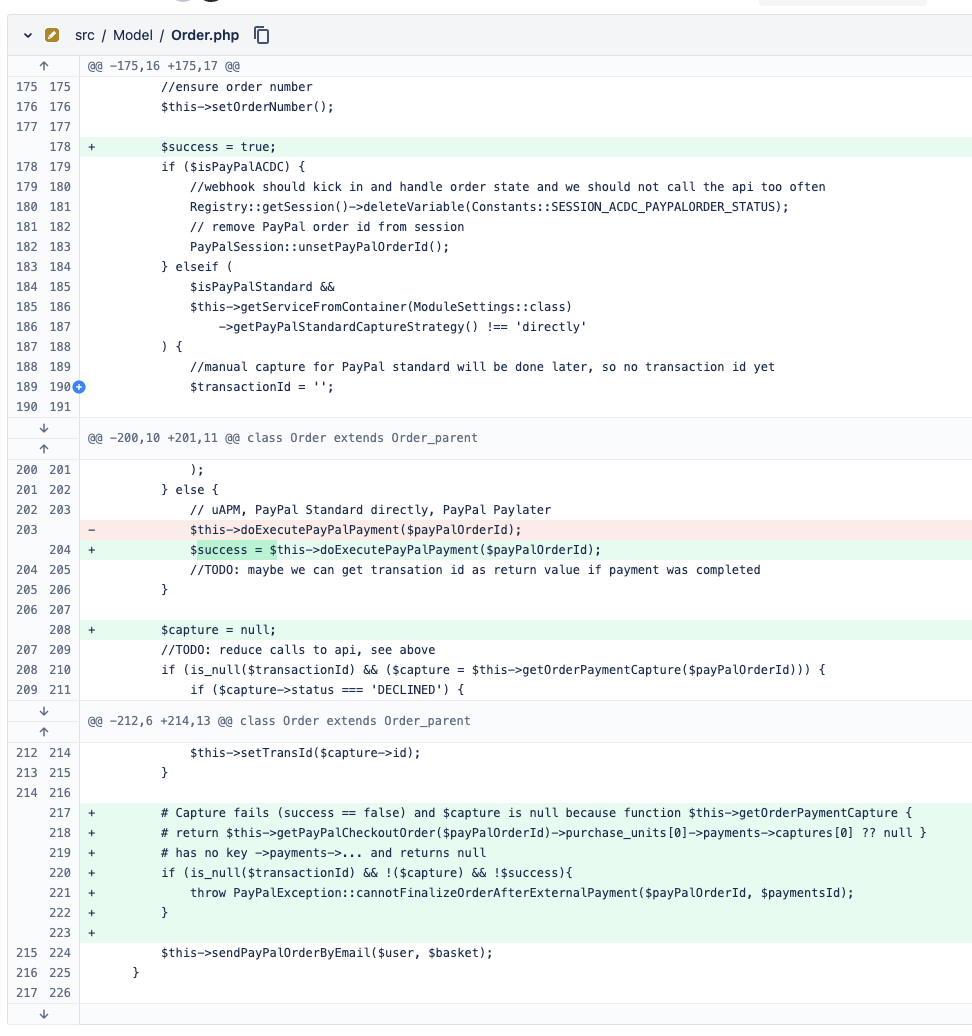Open the Model folder breadcrumb
The image size is (972, 1036).
pos(132,35)
